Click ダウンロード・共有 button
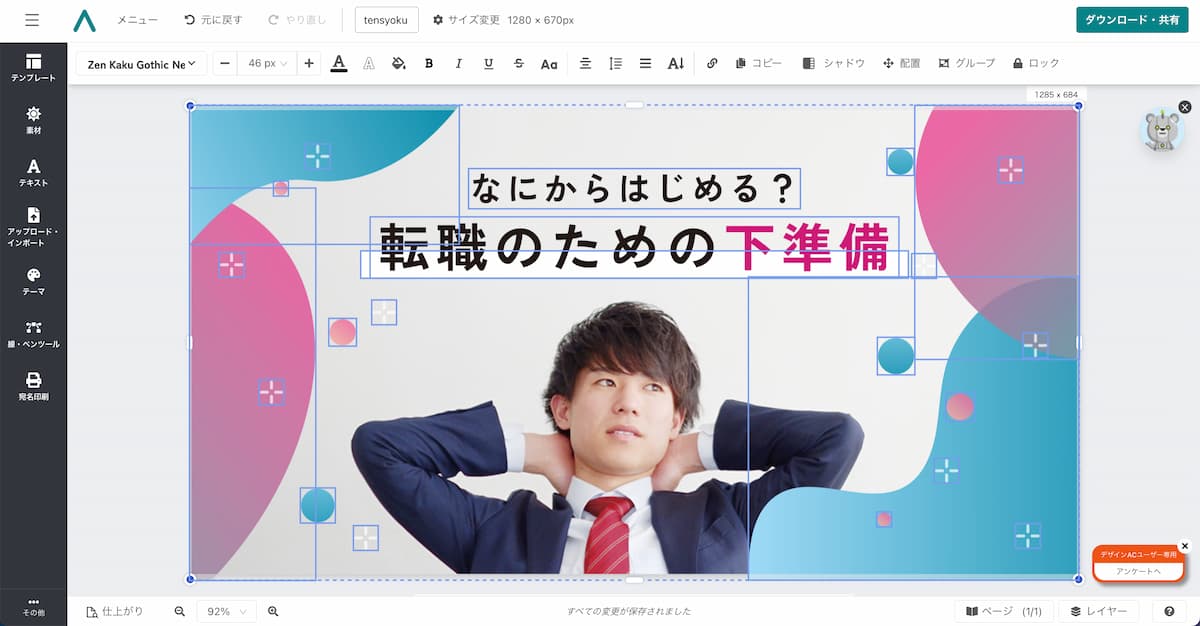Image resolution: width=1200 pixels, height=626 pixels. pos(1131,20)
